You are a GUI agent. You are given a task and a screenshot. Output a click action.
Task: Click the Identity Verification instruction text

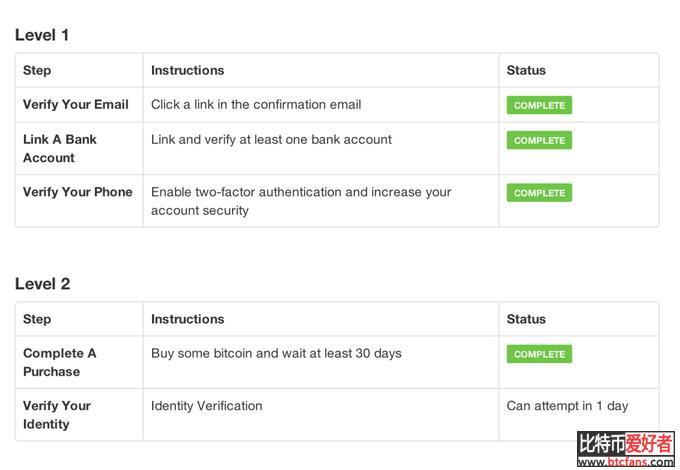point(206,406)
